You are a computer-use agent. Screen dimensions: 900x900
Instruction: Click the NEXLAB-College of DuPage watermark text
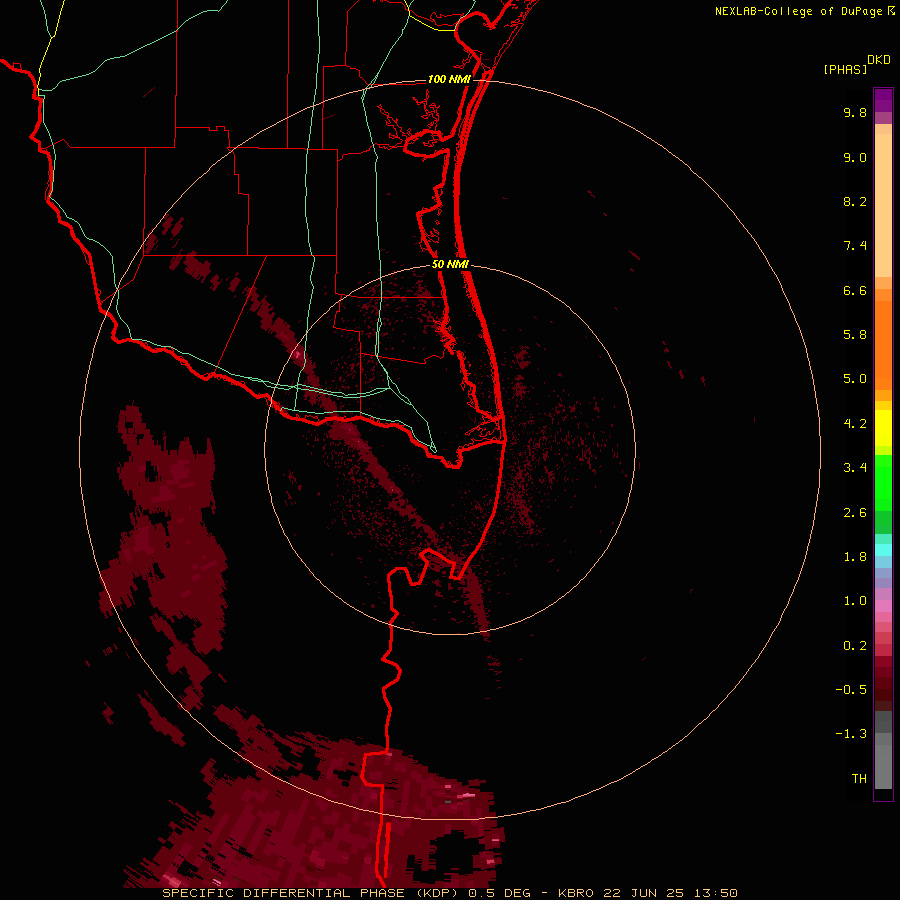798,11
